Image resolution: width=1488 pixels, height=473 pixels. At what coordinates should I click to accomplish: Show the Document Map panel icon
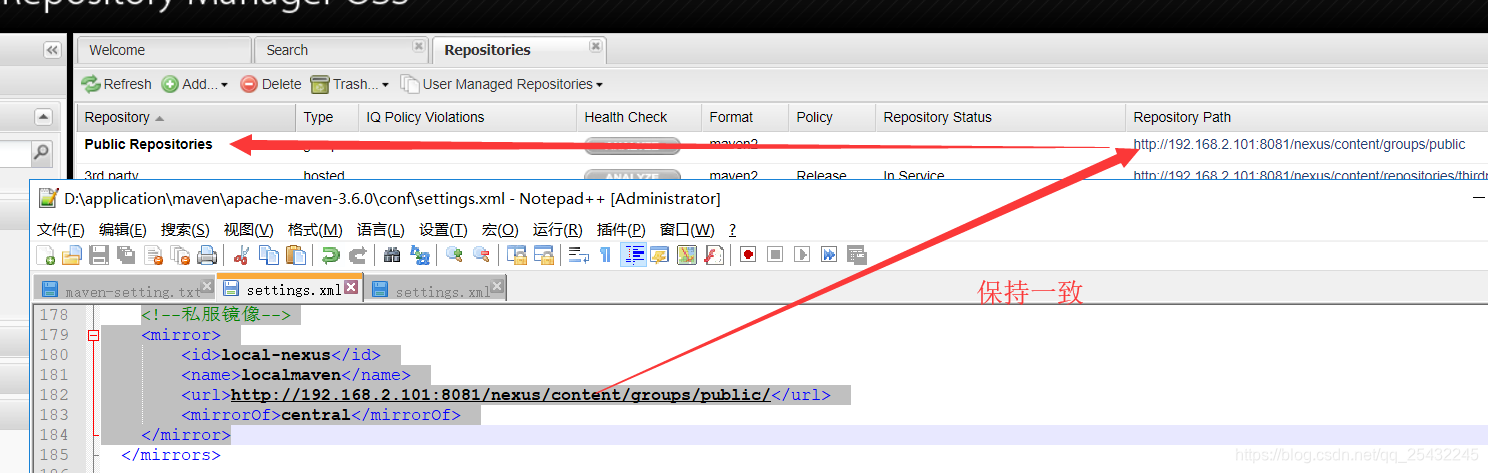(687, 255)
